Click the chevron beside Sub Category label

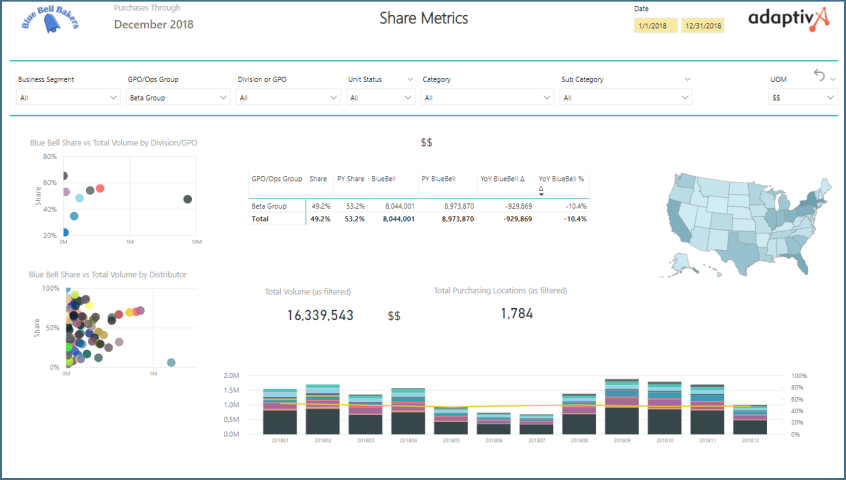686,79
